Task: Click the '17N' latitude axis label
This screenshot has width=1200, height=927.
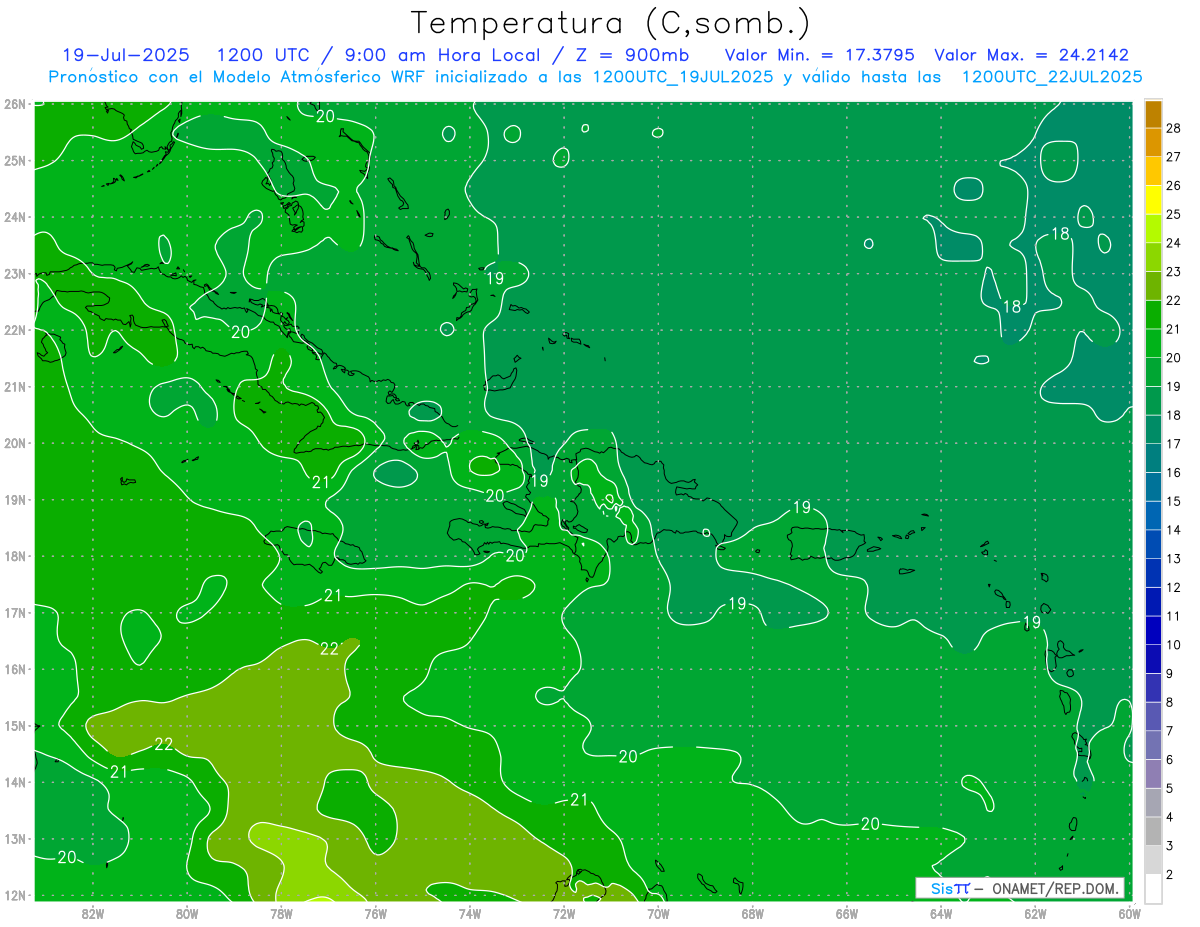Action: (x=14, y=613)
